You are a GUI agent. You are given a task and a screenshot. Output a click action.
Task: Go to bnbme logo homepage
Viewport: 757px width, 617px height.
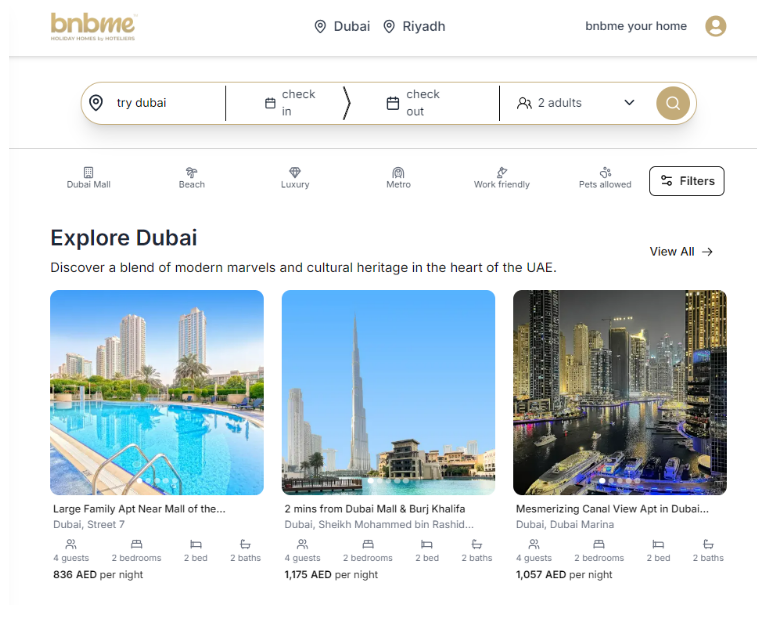tap(94, 27)
